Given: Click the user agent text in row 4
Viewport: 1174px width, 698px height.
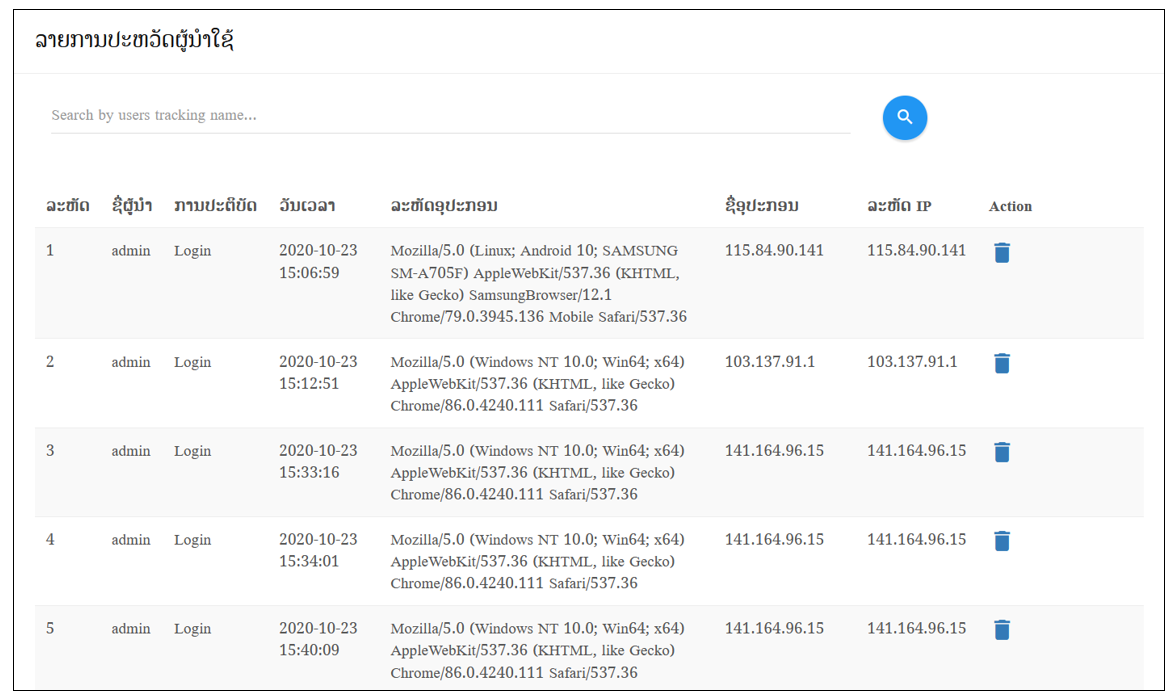Looking at the screenshot, I should pos(538,561).
